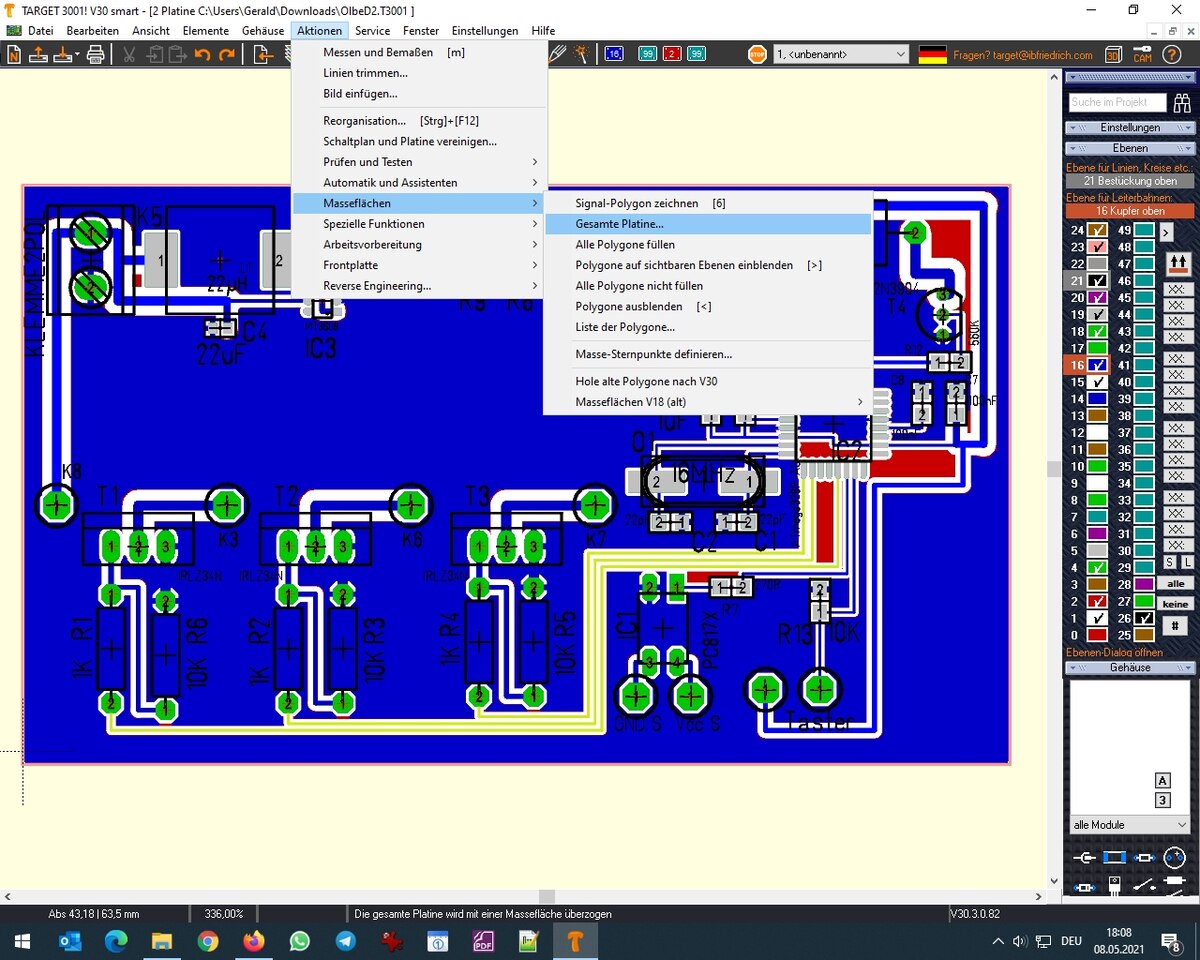Viewport: 1200px width, 960px height.
Task: Click the copy toolbar icon
Action: (155, 55)
